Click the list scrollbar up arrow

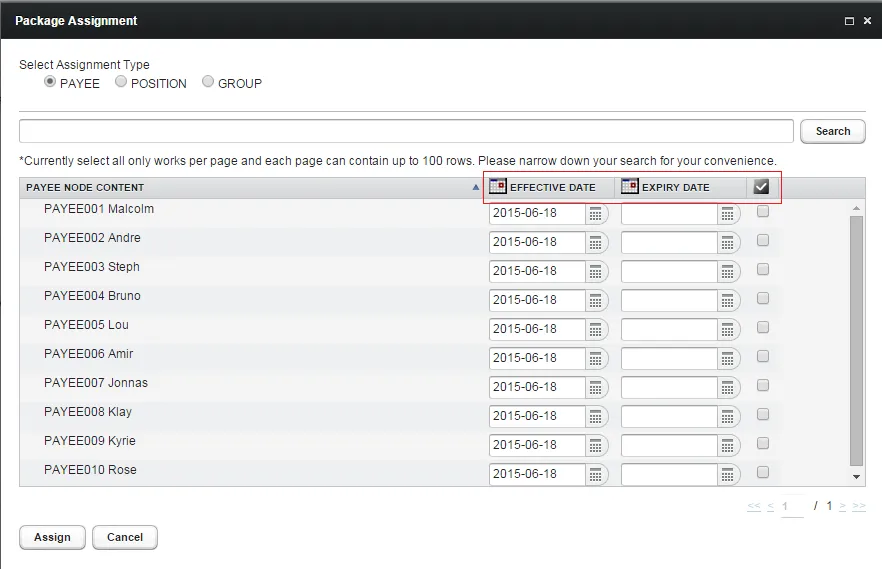856,209
